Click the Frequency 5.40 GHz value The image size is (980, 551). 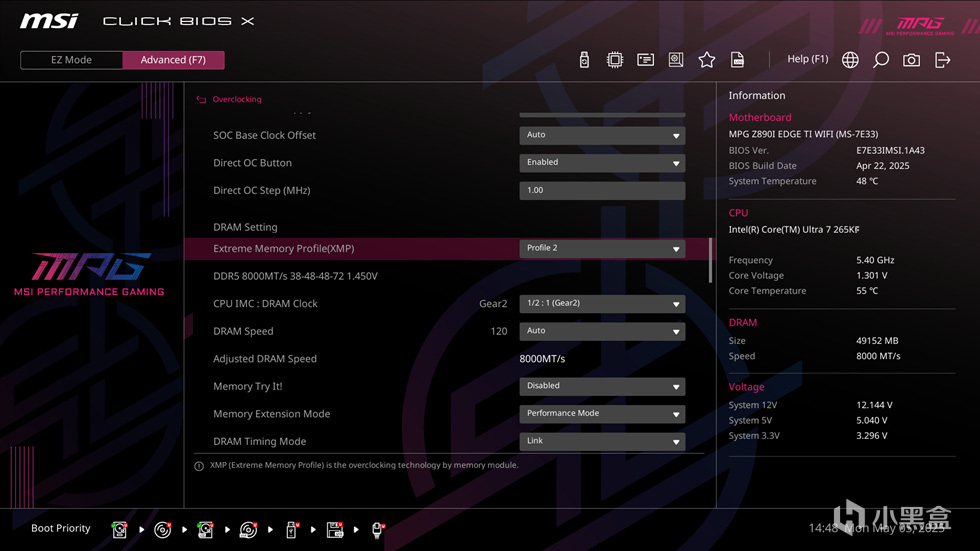(875, 260)
